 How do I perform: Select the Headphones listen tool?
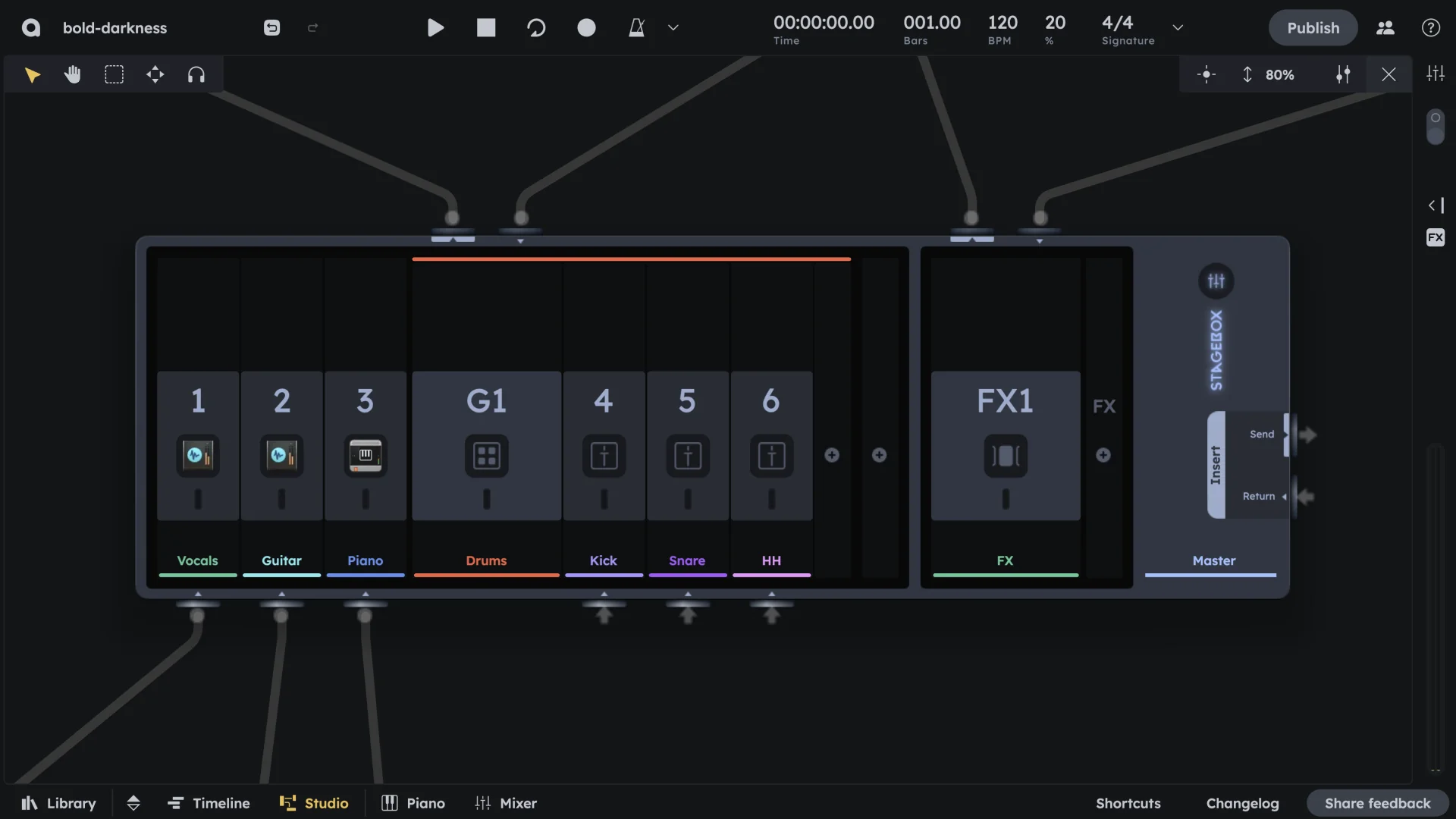click(196, 74)
